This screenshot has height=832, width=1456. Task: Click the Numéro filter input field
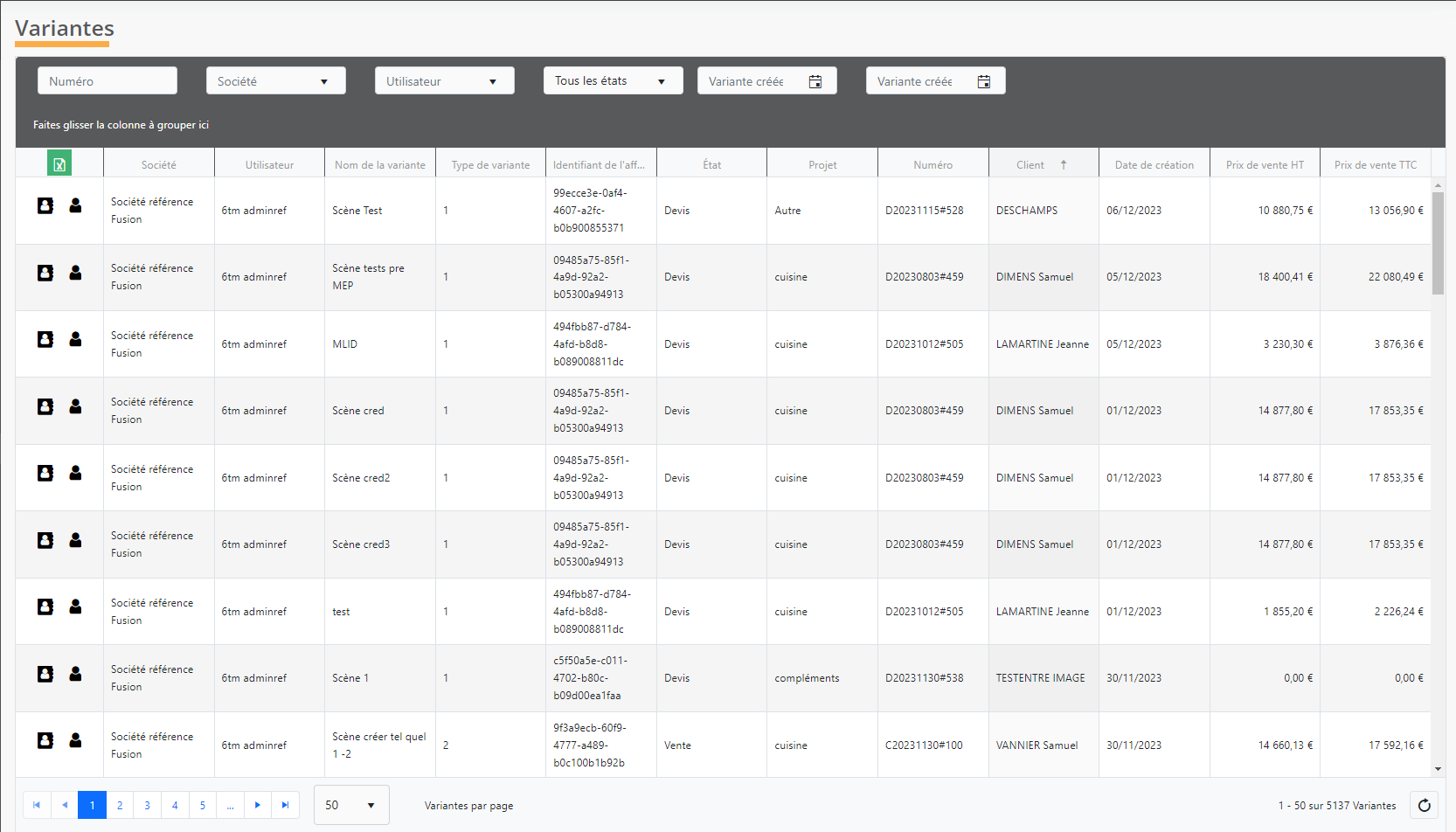pyautogui.click(x=107, y=81)
